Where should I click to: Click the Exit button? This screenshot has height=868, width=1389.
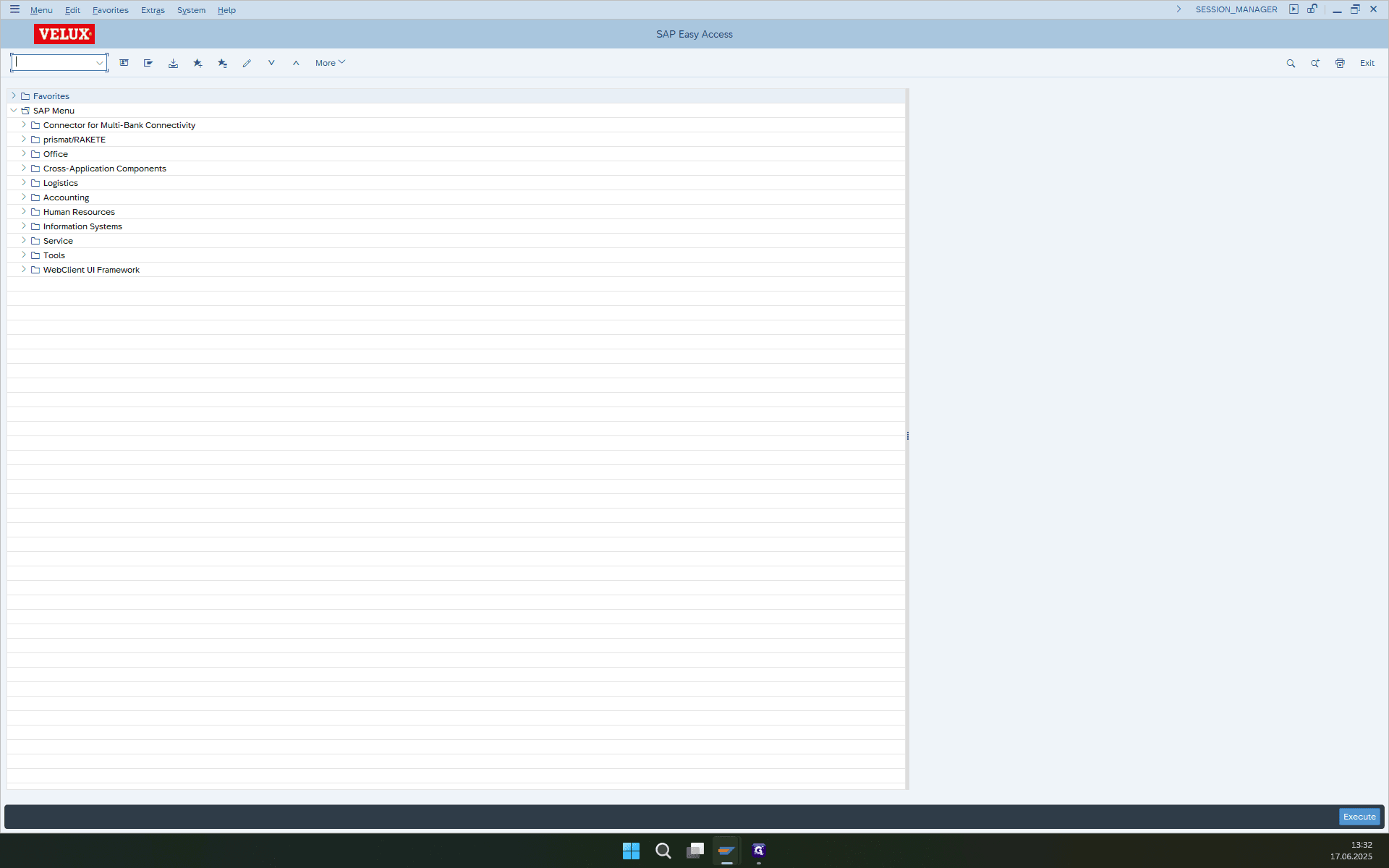(1367, 63)
